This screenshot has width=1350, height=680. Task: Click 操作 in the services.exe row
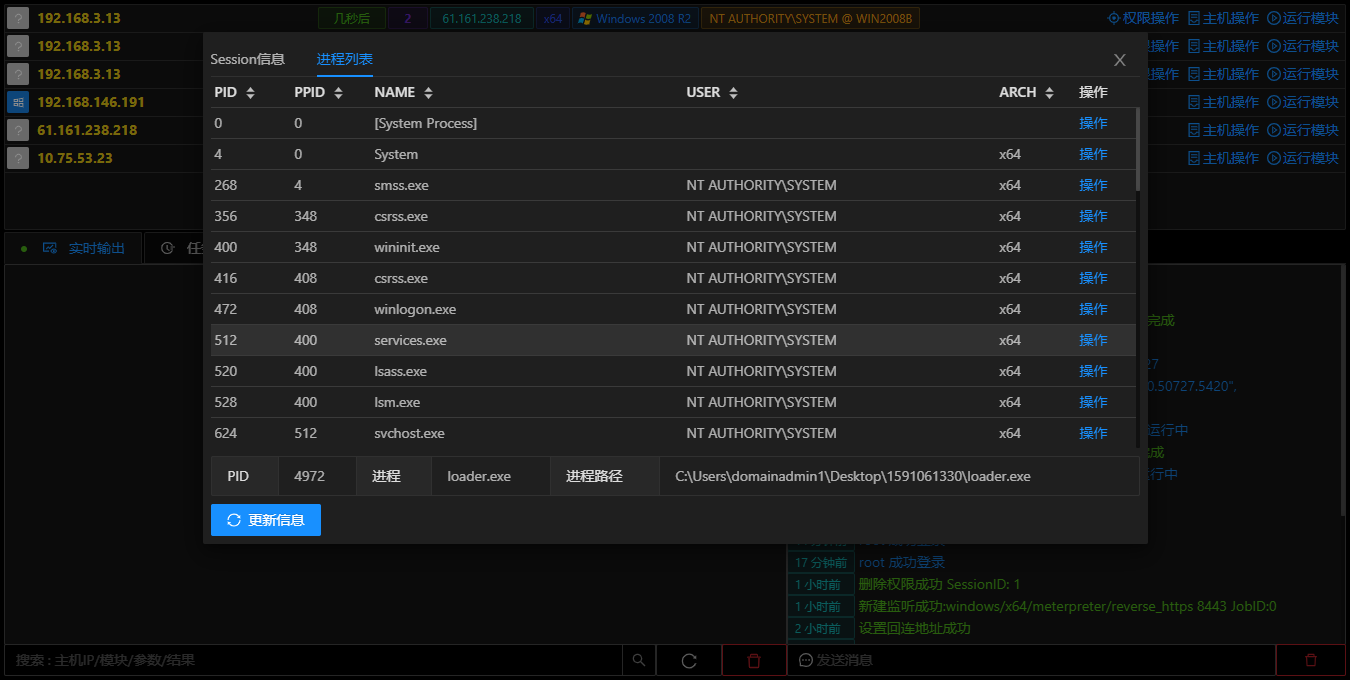pos(1093,340)
